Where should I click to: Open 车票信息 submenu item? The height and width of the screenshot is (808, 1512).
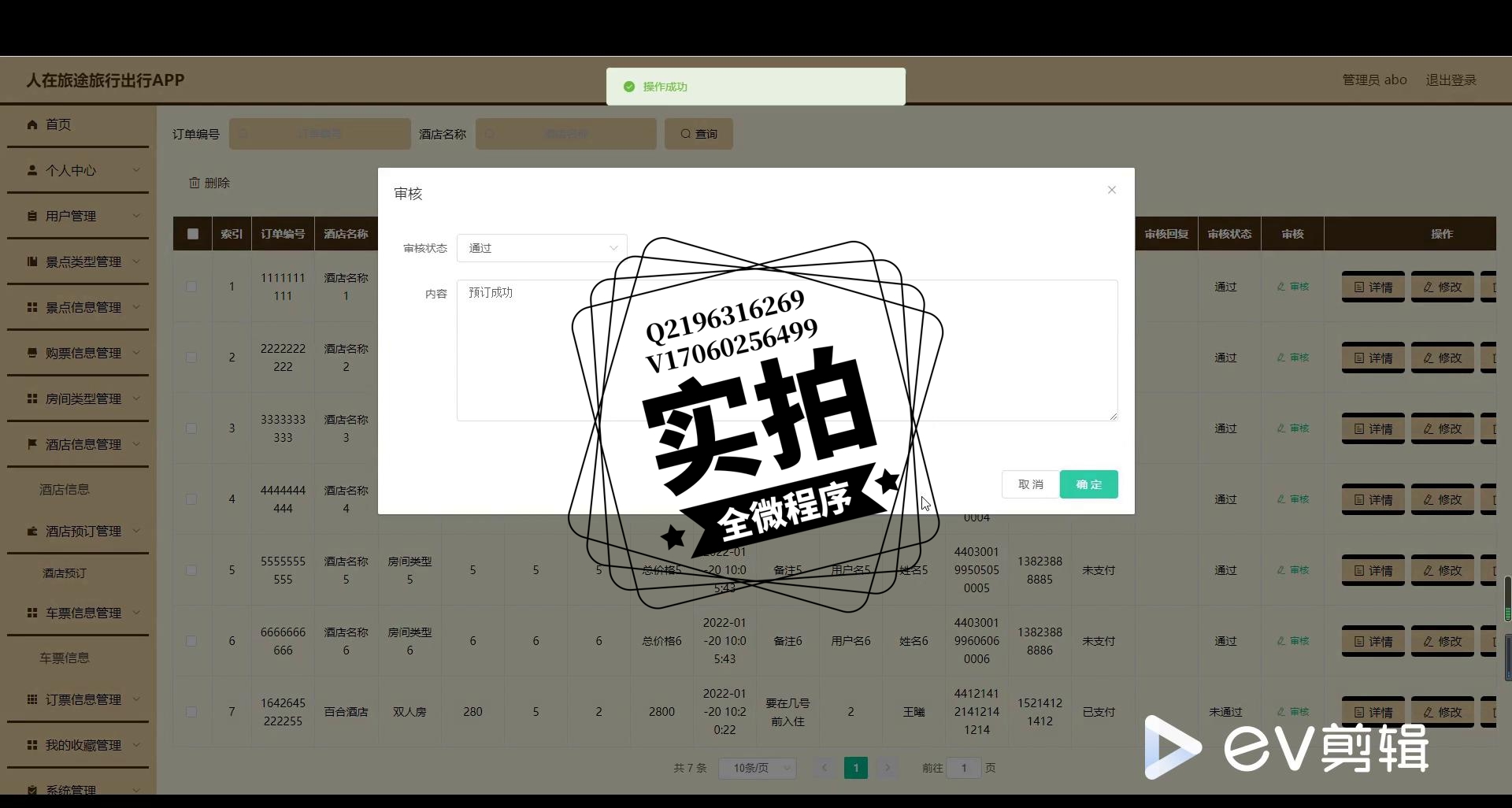[65, 658]
